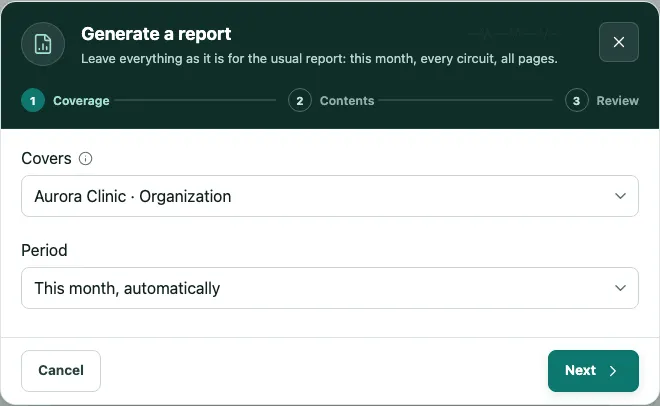This screenshot has height=406, width=660.
Task: Go to step 1 Coverage
Action: [65, 101]
